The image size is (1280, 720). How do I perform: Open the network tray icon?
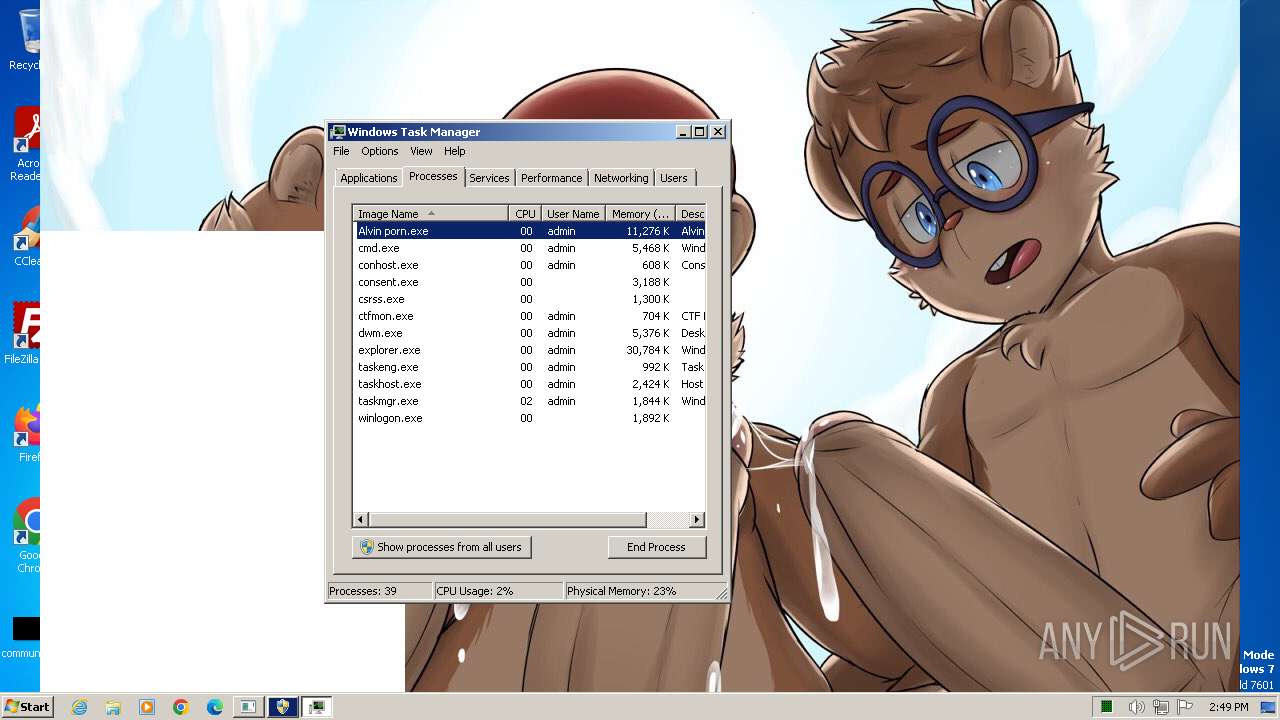1161,707
